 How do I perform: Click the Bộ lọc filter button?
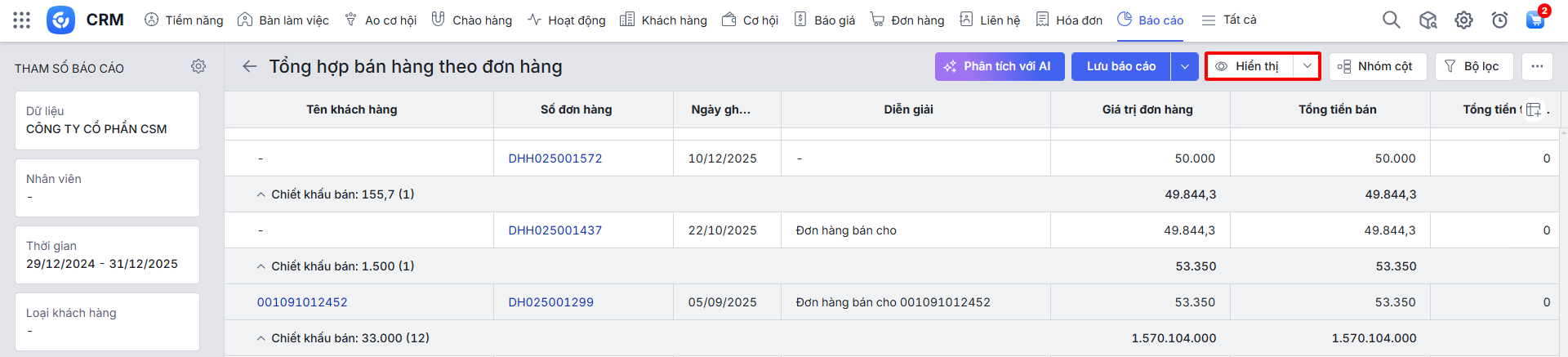(1472, 66)
